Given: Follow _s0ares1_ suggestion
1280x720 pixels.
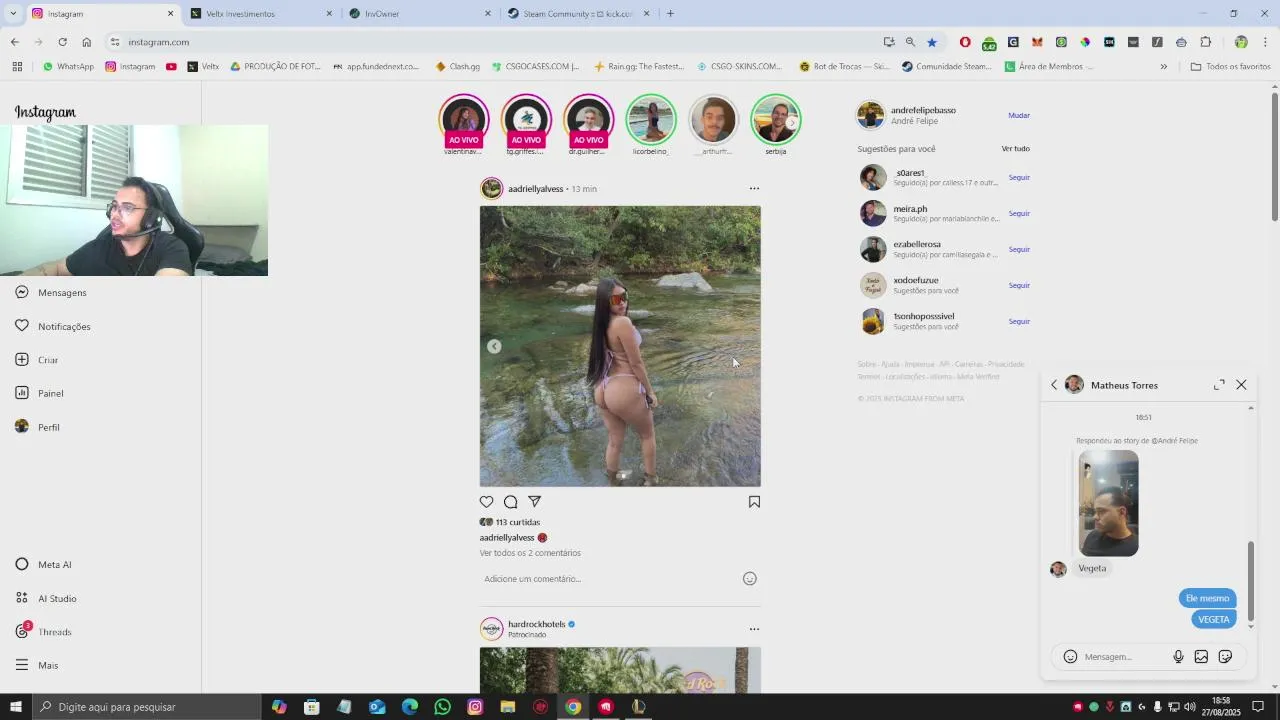Looking at the screenshot, I should pyautogui.click(x=1019, y=177).
